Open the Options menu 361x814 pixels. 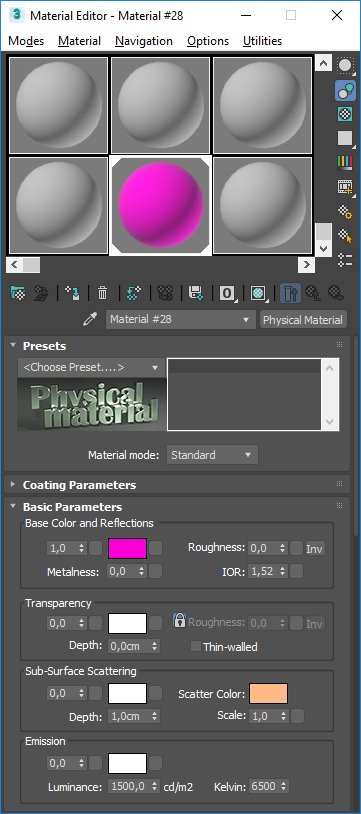208,41
